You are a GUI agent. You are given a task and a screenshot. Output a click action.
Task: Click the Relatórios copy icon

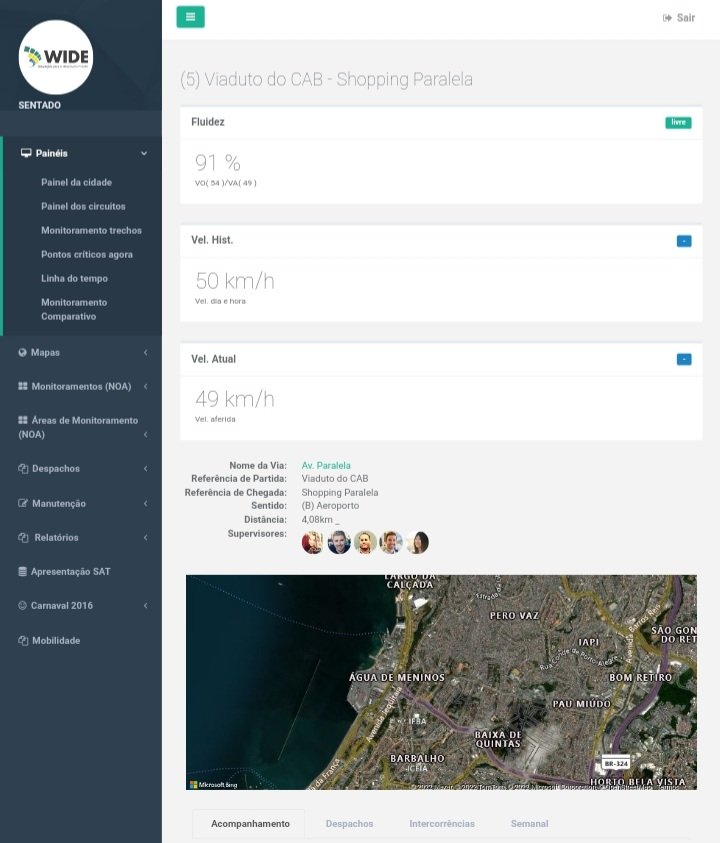coord(23,537)
